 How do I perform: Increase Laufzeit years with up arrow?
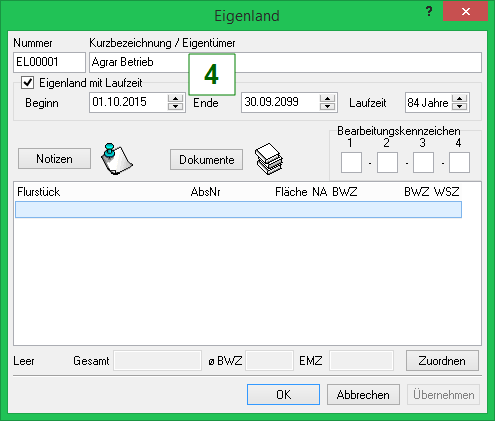click(x=459, y=98)
